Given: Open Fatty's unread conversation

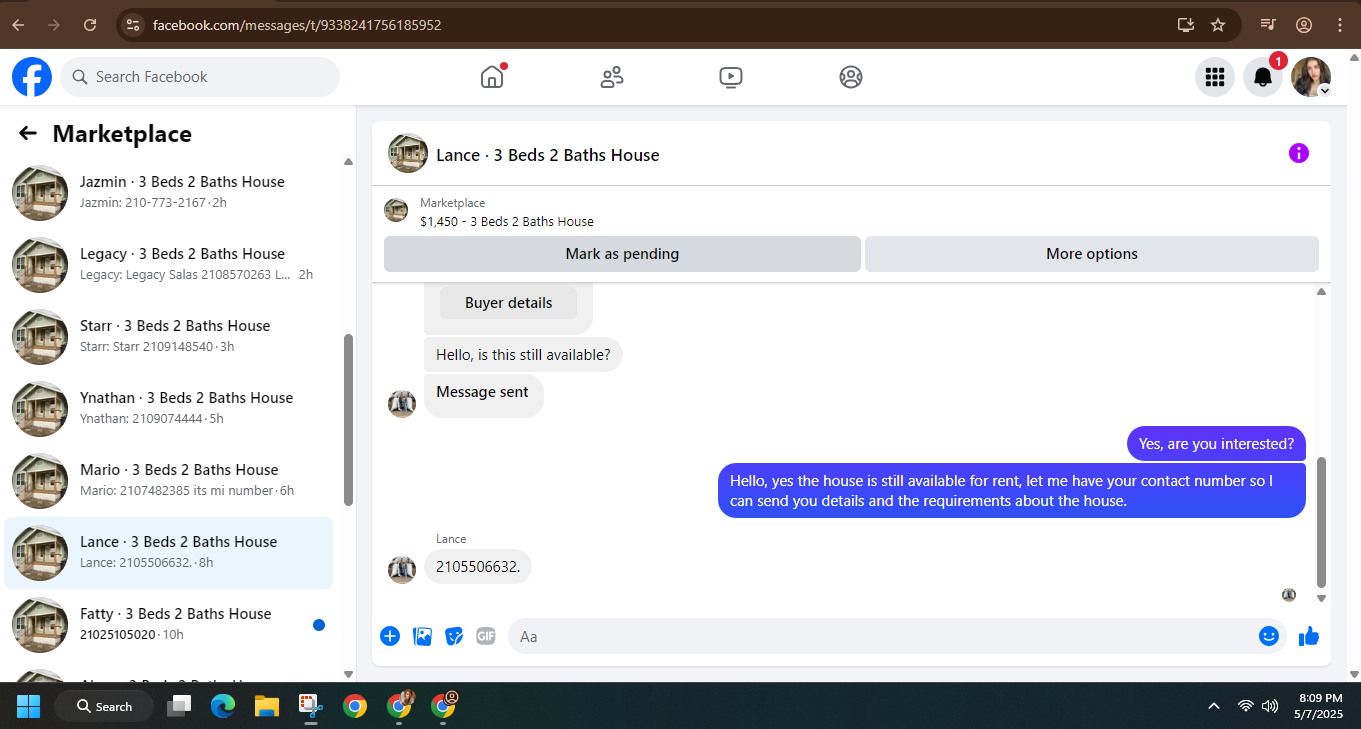Looking at the screenshot, I should point(168,625).
